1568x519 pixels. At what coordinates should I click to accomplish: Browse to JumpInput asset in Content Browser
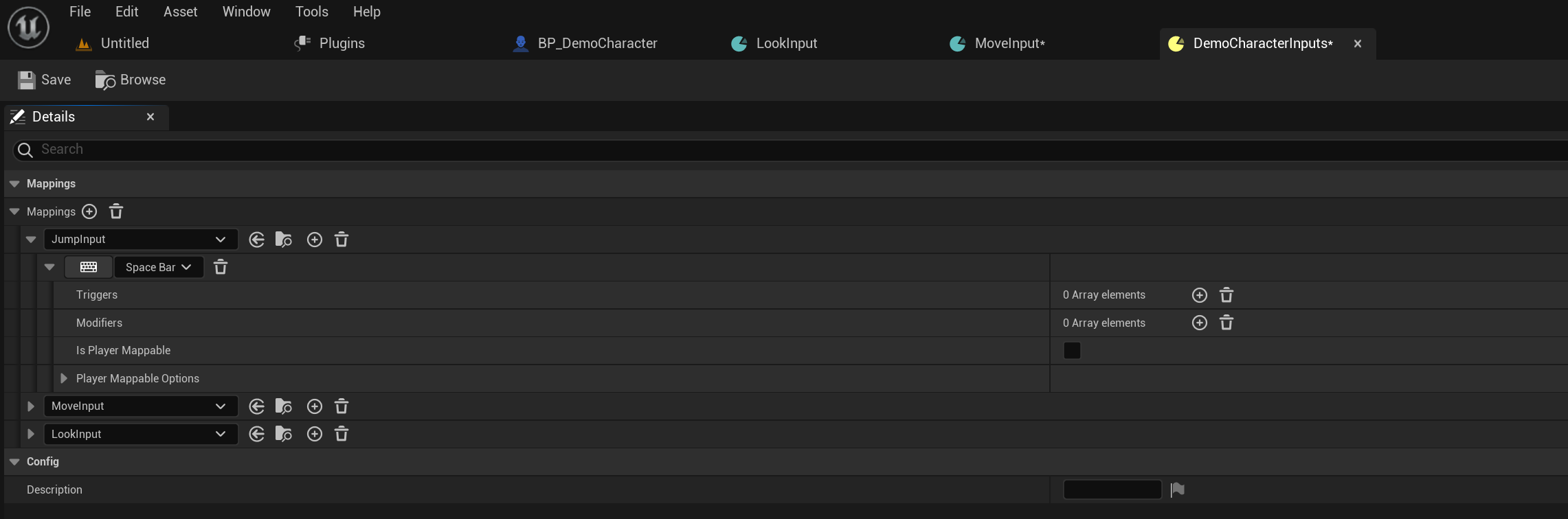pos(284,240)
